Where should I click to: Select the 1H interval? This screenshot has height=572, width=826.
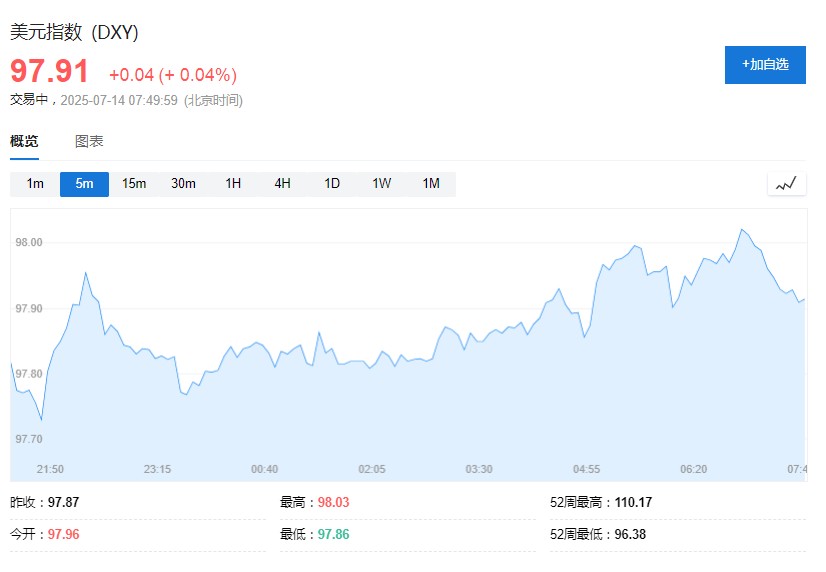tap(233, 184)
